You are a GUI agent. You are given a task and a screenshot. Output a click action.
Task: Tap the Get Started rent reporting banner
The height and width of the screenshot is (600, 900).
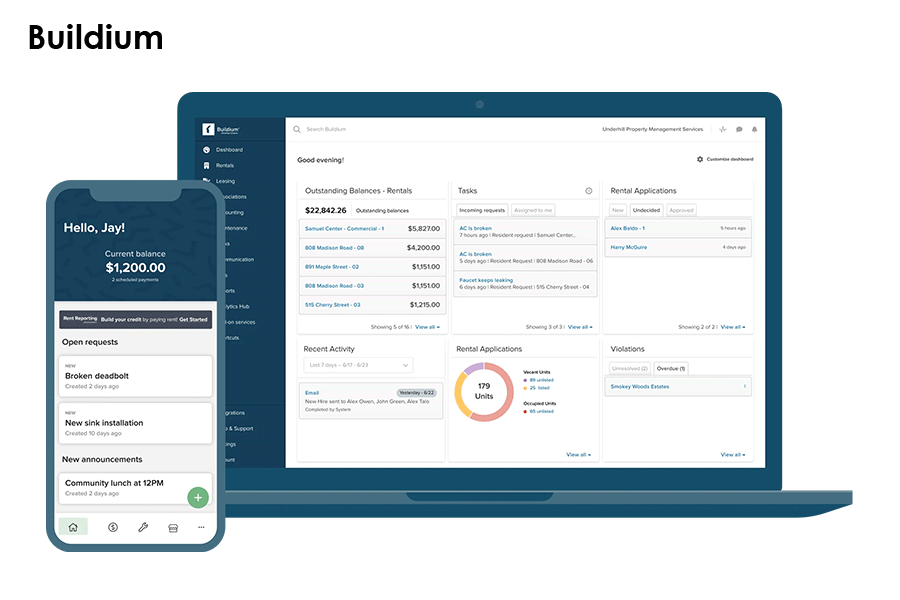click(x=135, y=319)
